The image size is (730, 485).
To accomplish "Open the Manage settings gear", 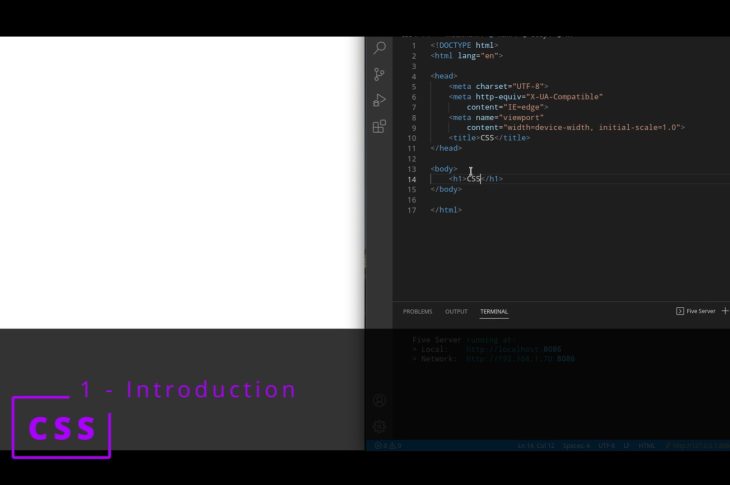I will click(x=379, y=427).
